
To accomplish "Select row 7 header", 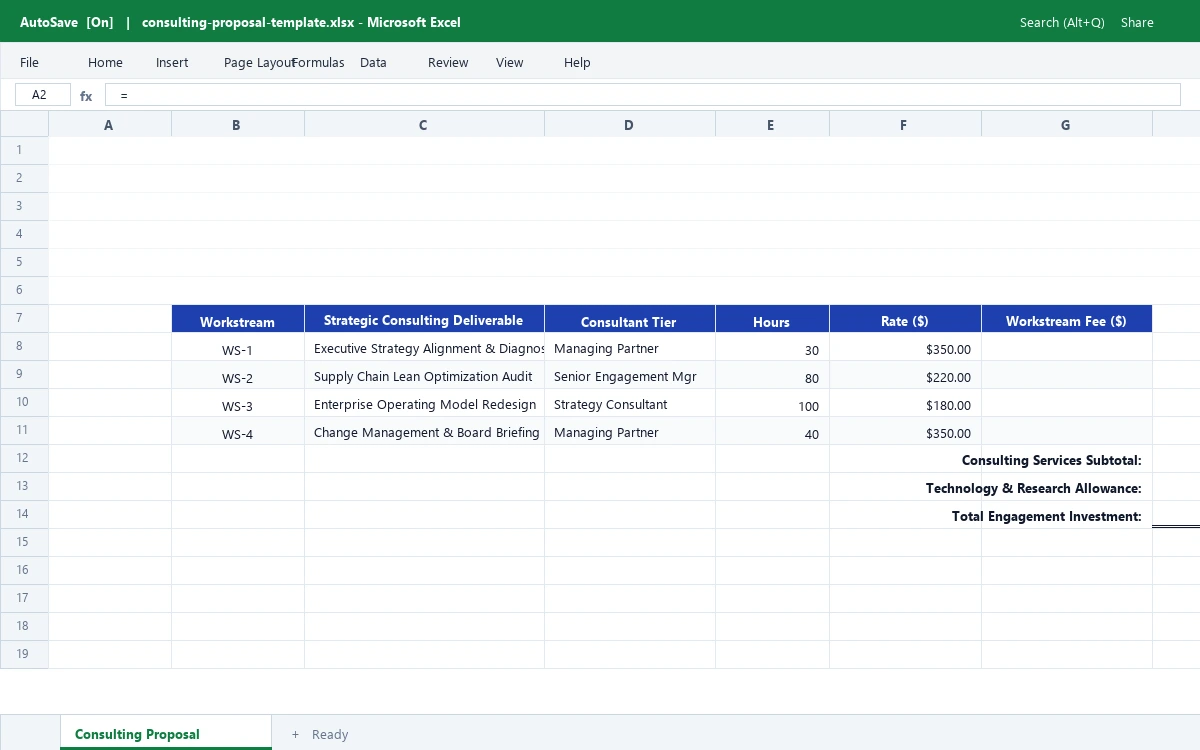I will click(24, 318).
